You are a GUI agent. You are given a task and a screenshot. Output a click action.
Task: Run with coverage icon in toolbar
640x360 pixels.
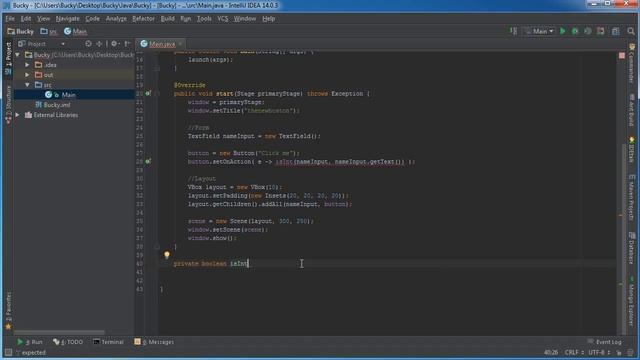coord(587,31)
